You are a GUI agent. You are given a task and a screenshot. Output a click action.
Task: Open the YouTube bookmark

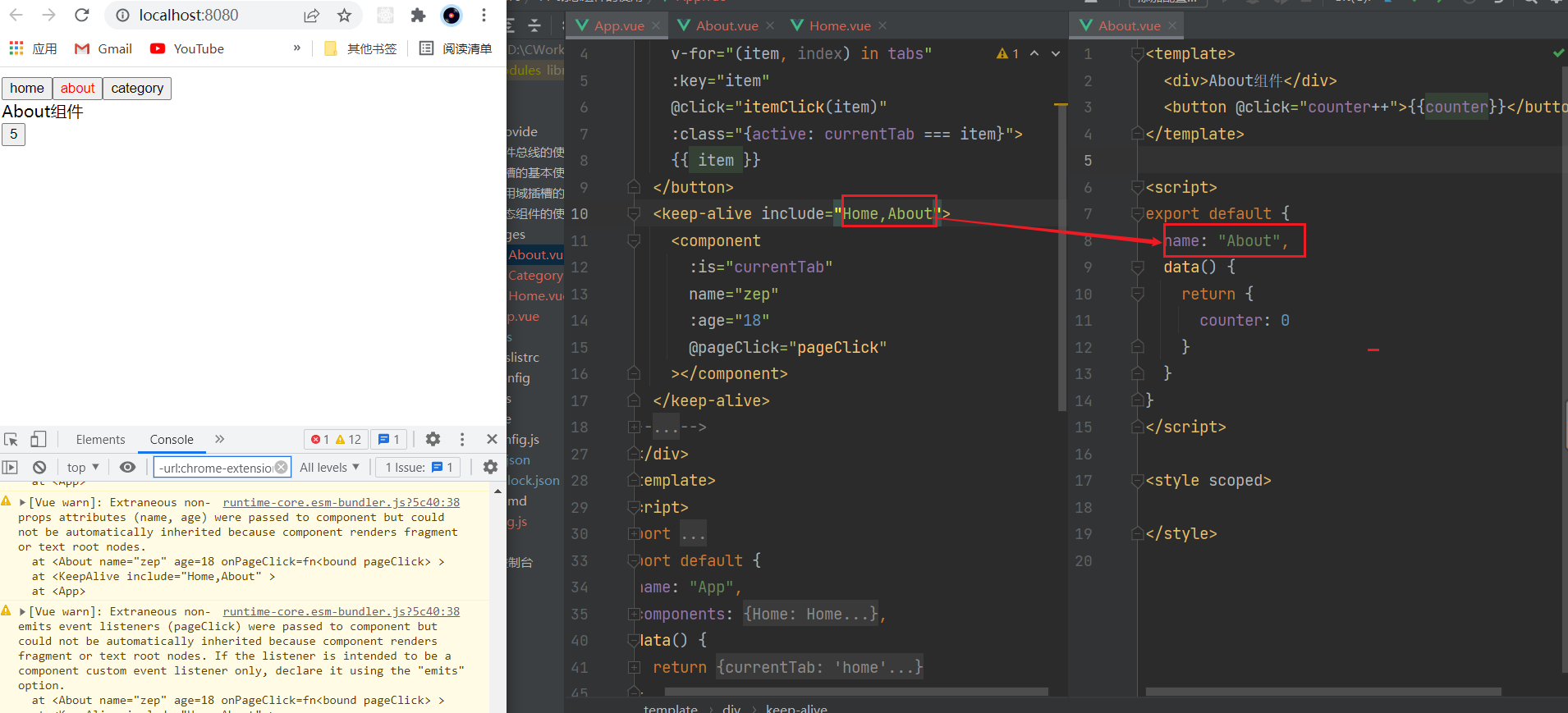[187, 48]
